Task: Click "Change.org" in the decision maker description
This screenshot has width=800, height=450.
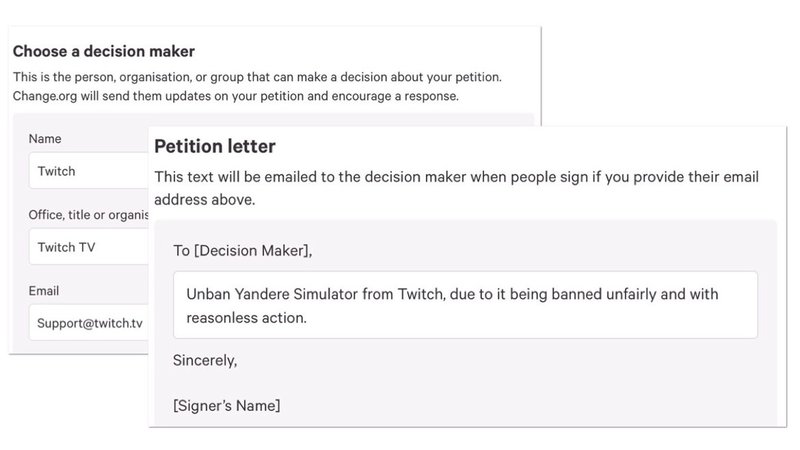Action: click(x=48, y=96)
